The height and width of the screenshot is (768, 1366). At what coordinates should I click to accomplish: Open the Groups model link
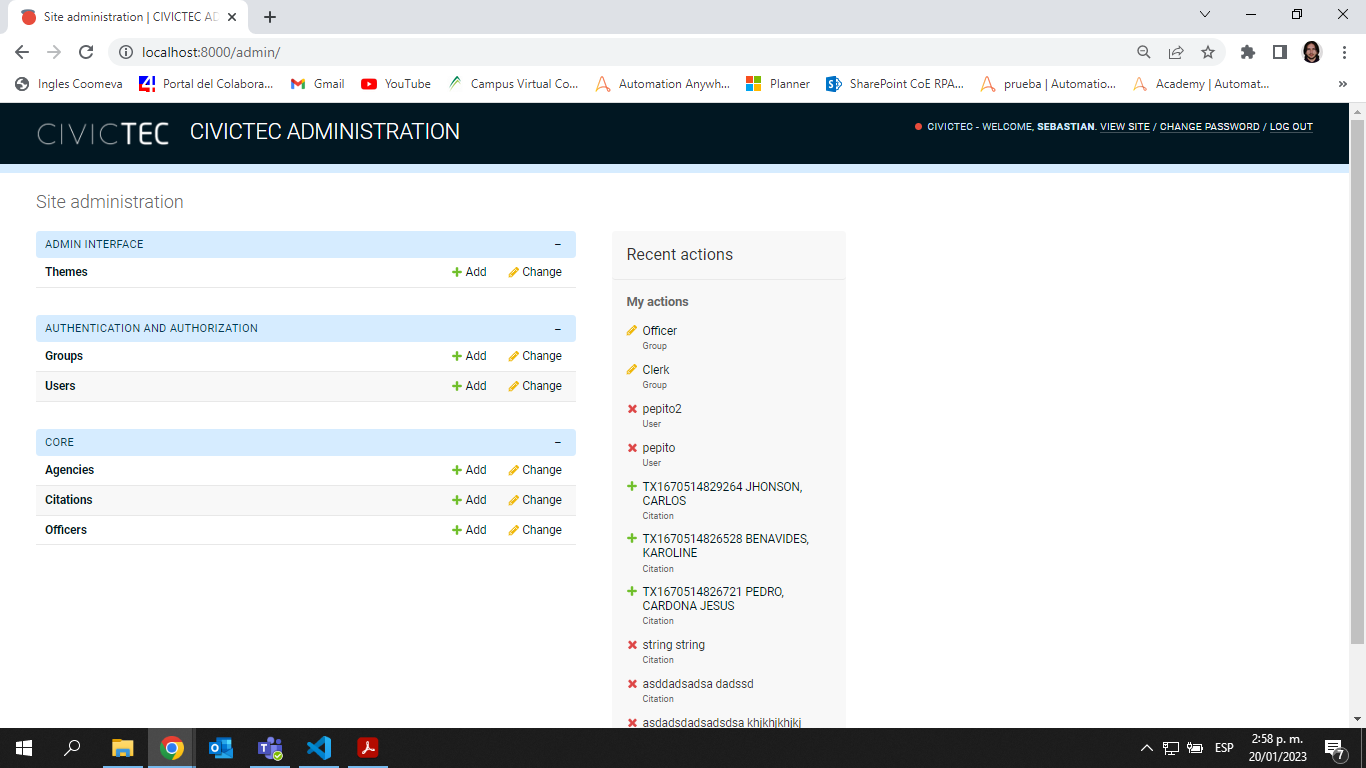click(x=64, y=356)
